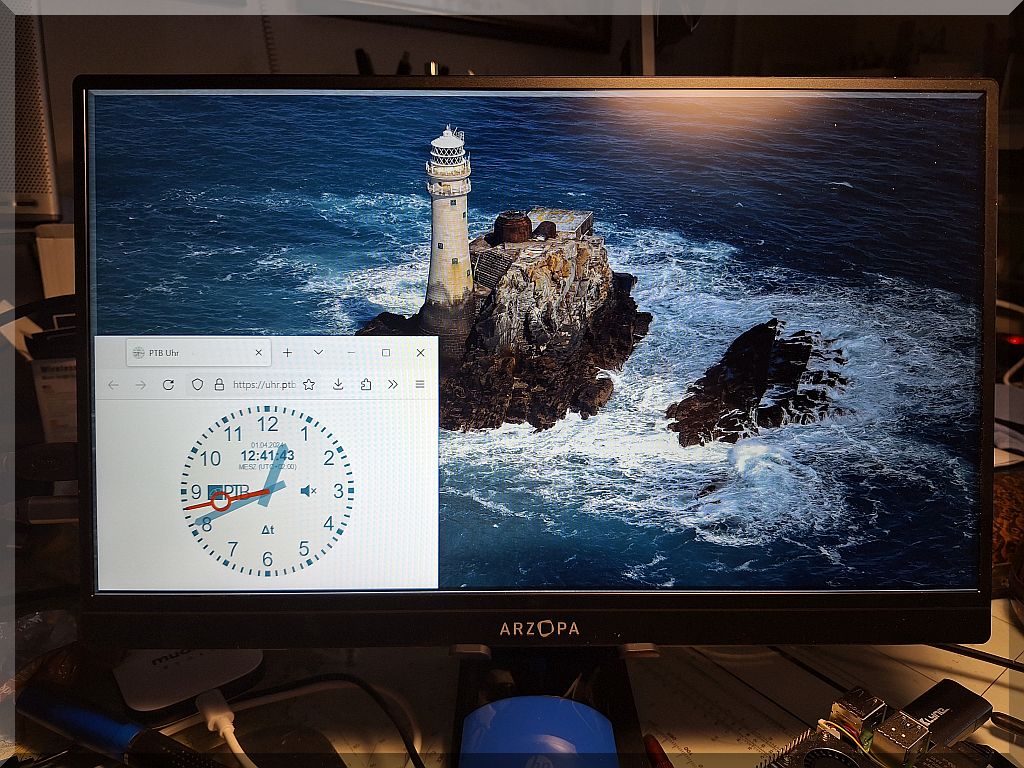Expand more tools double-chevron overflow

click(393, 385)
